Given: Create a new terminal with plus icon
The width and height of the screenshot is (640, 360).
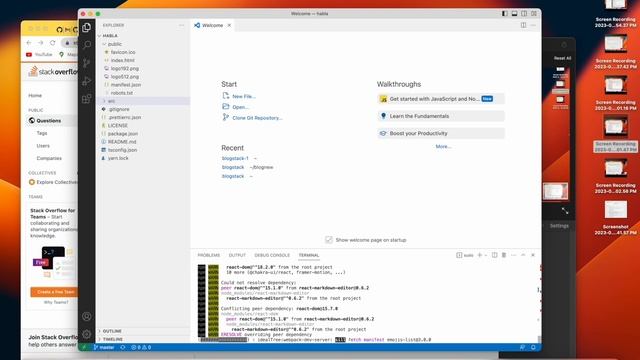Looking at the screenshot, I should point(480,255).
